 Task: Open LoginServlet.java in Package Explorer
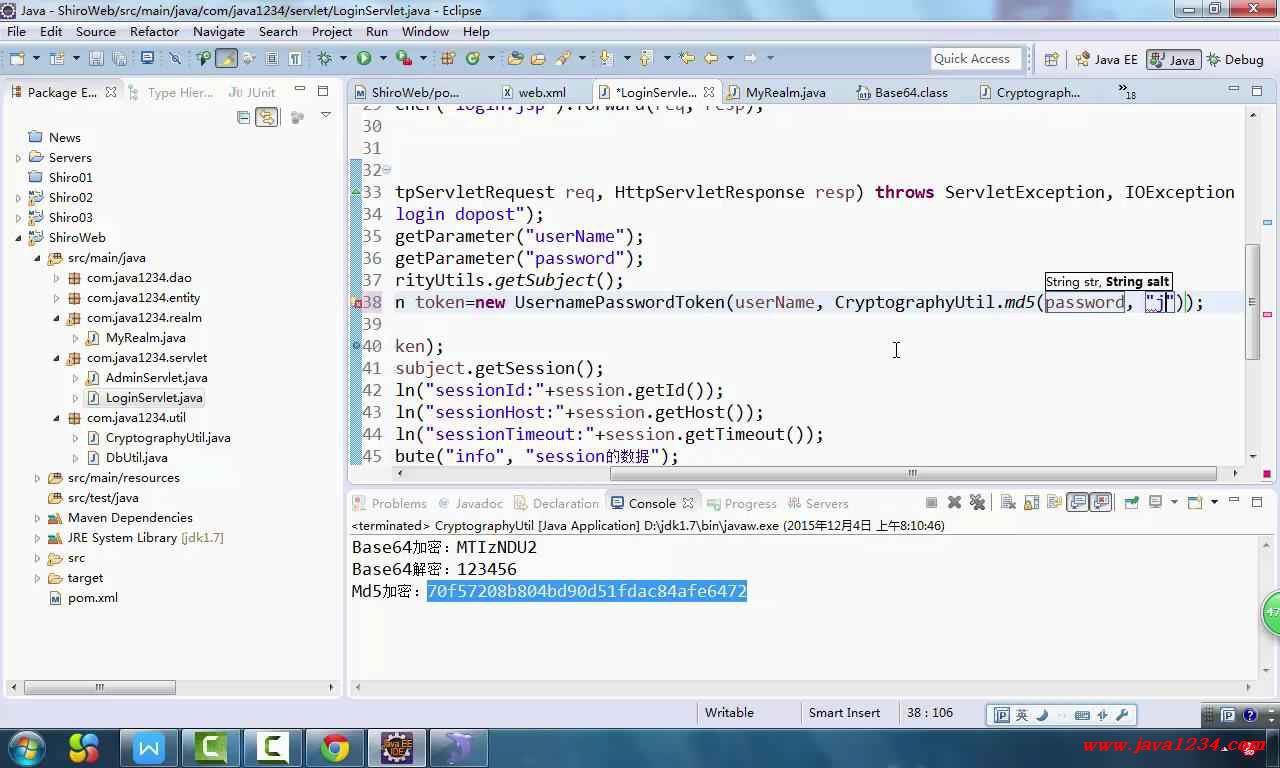(x=154, y=398)
